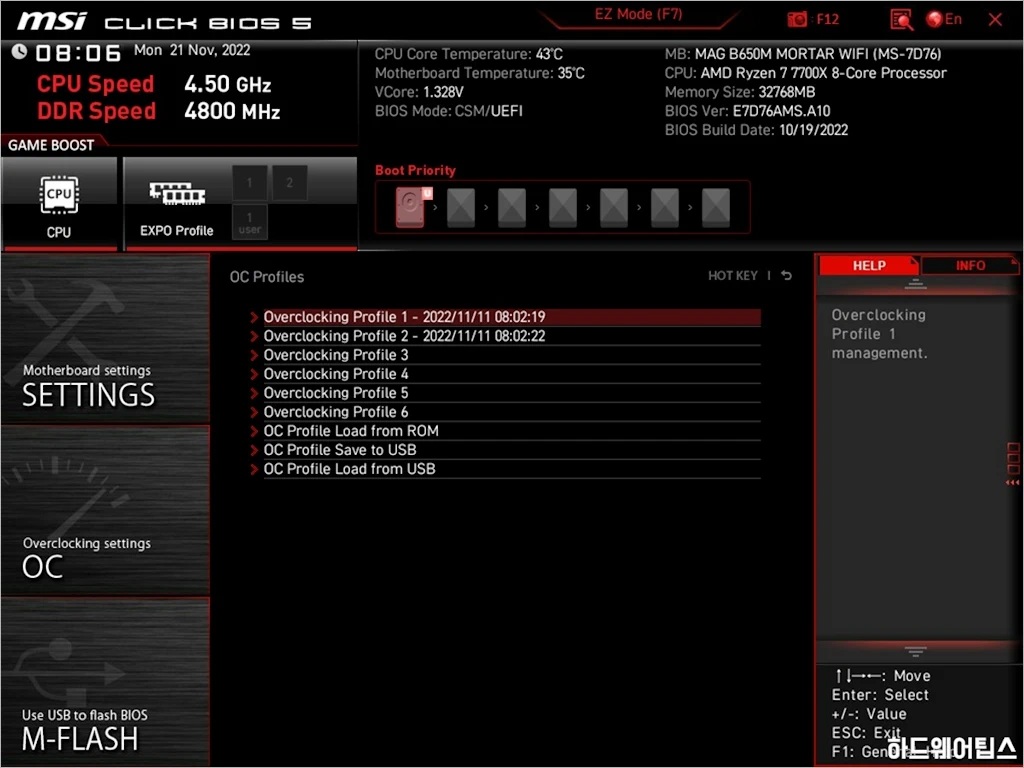This screenshot has width=1024, height=768.
Task: Click the CPU Speed 4.50 GHz value
Action: pos(227,84)
